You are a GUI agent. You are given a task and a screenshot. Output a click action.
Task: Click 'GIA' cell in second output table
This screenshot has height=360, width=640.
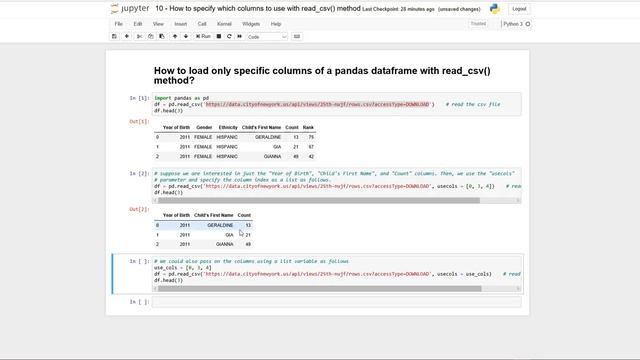click(229, 235)
